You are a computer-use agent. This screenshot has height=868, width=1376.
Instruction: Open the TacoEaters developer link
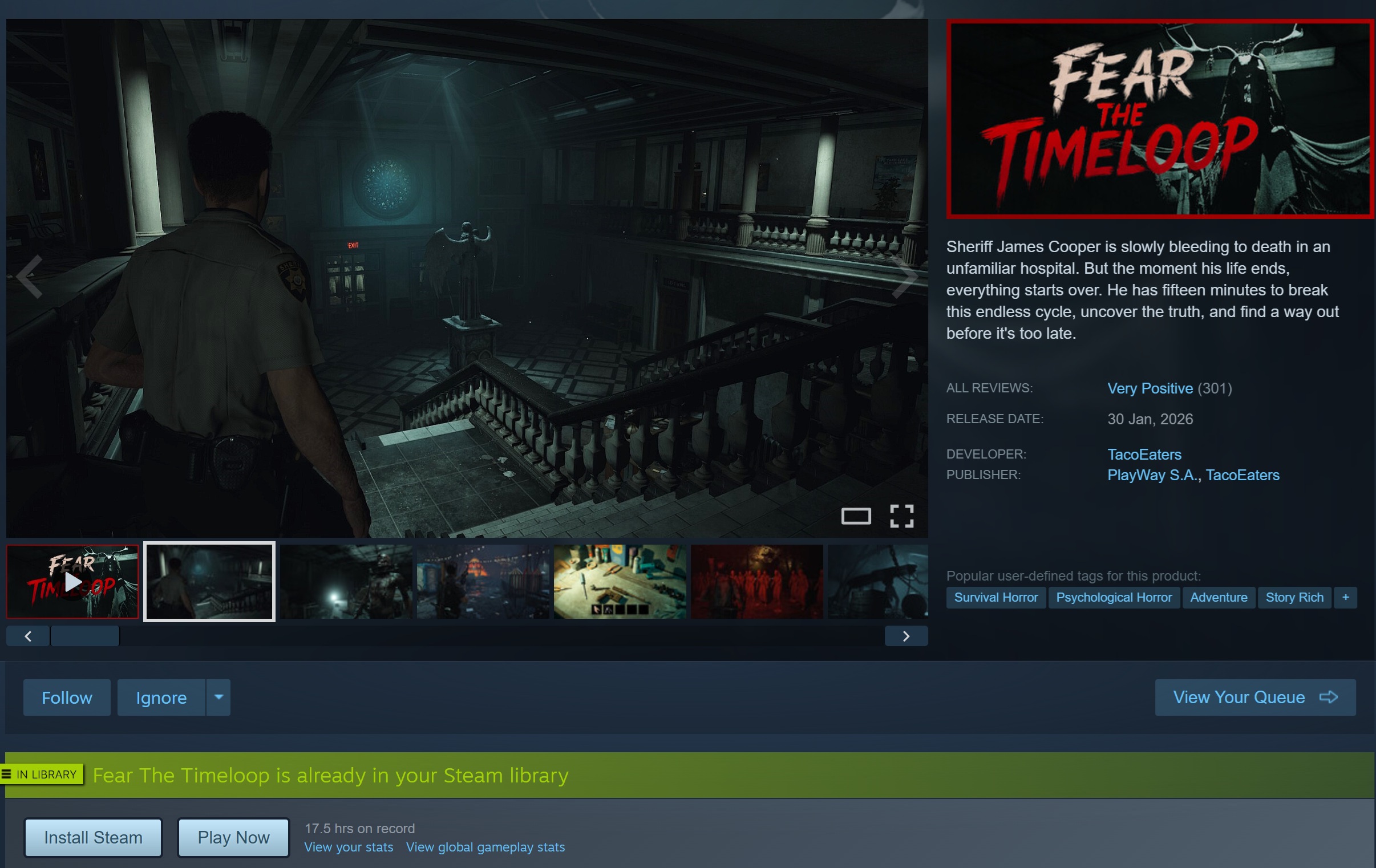[x=1144, y=455]
